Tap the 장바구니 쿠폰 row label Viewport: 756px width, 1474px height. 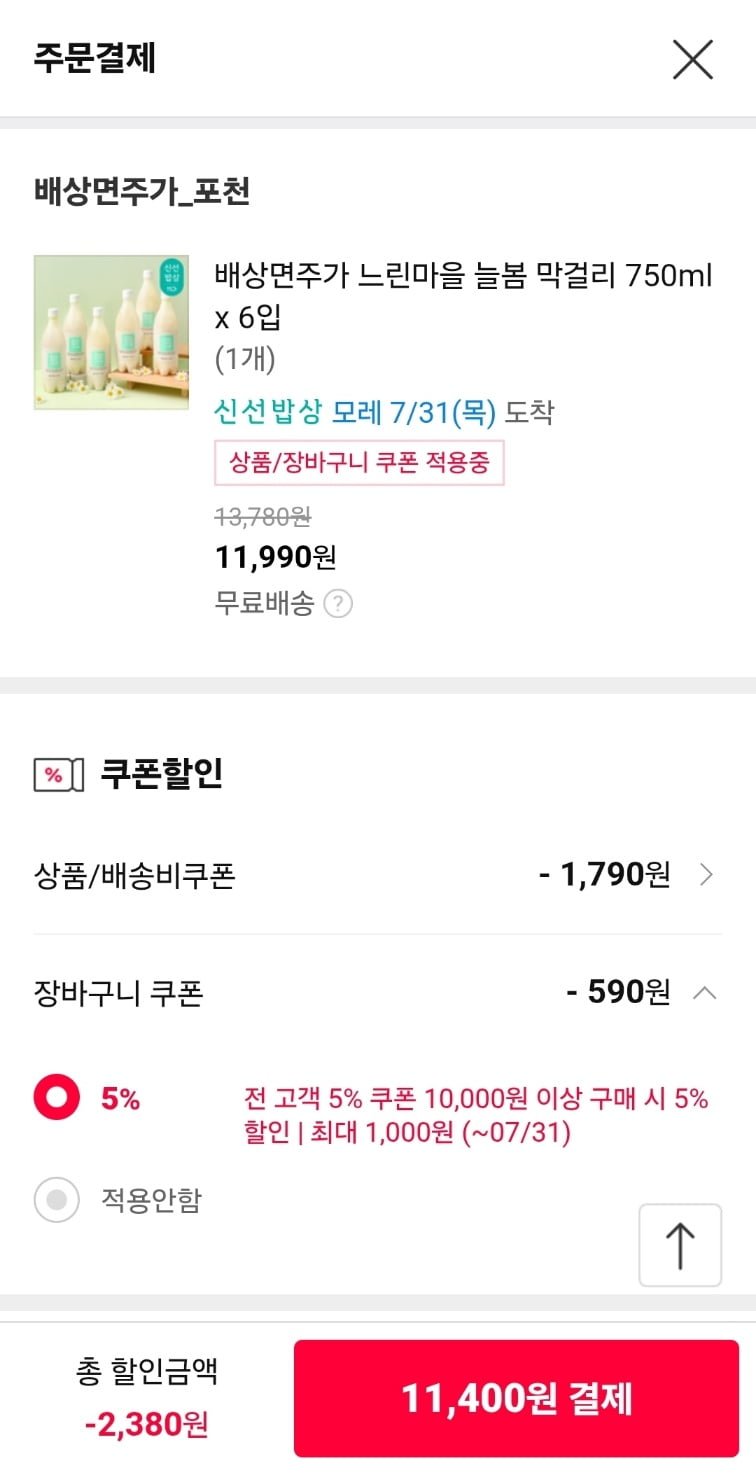tap(118, 994)
